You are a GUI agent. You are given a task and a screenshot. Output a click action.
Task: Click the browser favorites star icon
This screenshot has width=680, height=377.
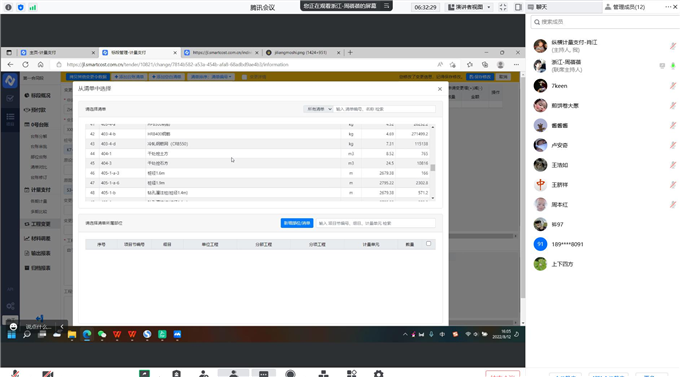pyautogui.click(x=470, y=65)
